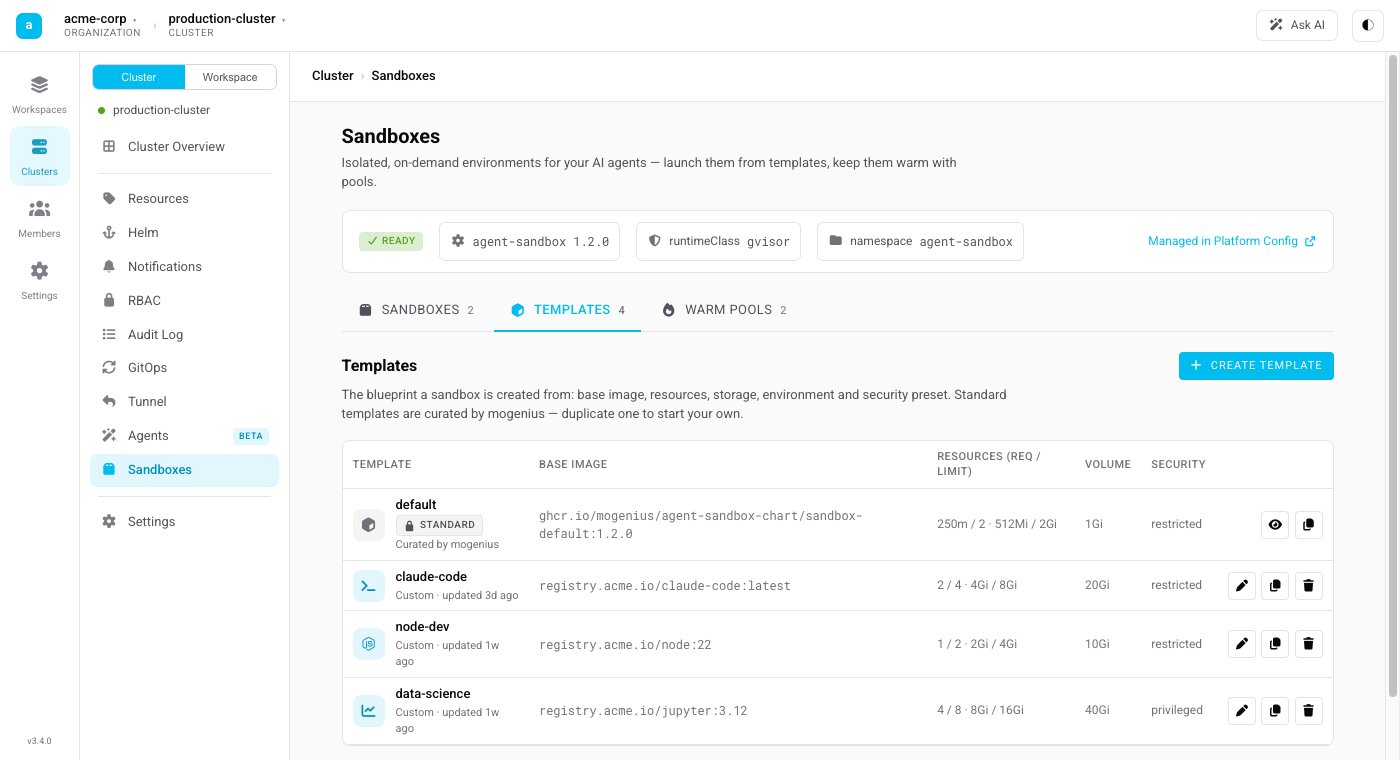Open cluster Settings at the sidebar bottom
This screenshot has height=760, width=1400.
[x=184, y=522]
